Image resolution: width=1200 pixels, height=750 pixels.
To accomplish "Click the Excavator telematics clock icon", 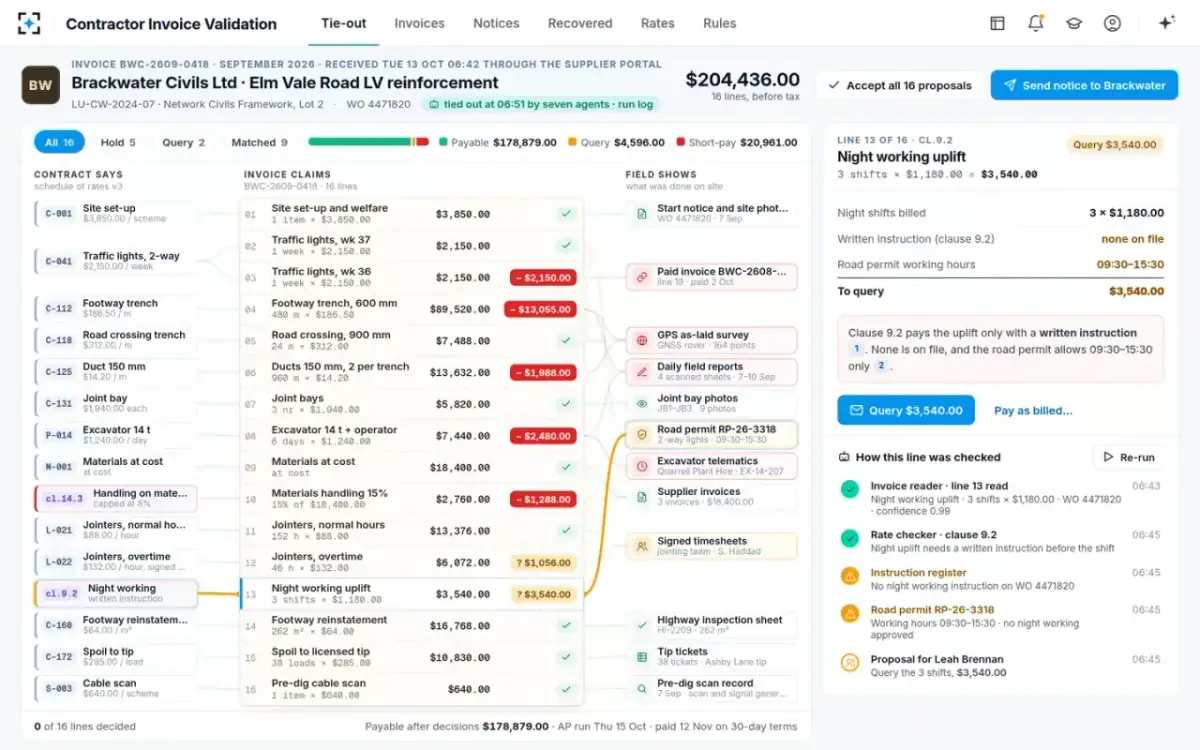I will click(641, 466).
